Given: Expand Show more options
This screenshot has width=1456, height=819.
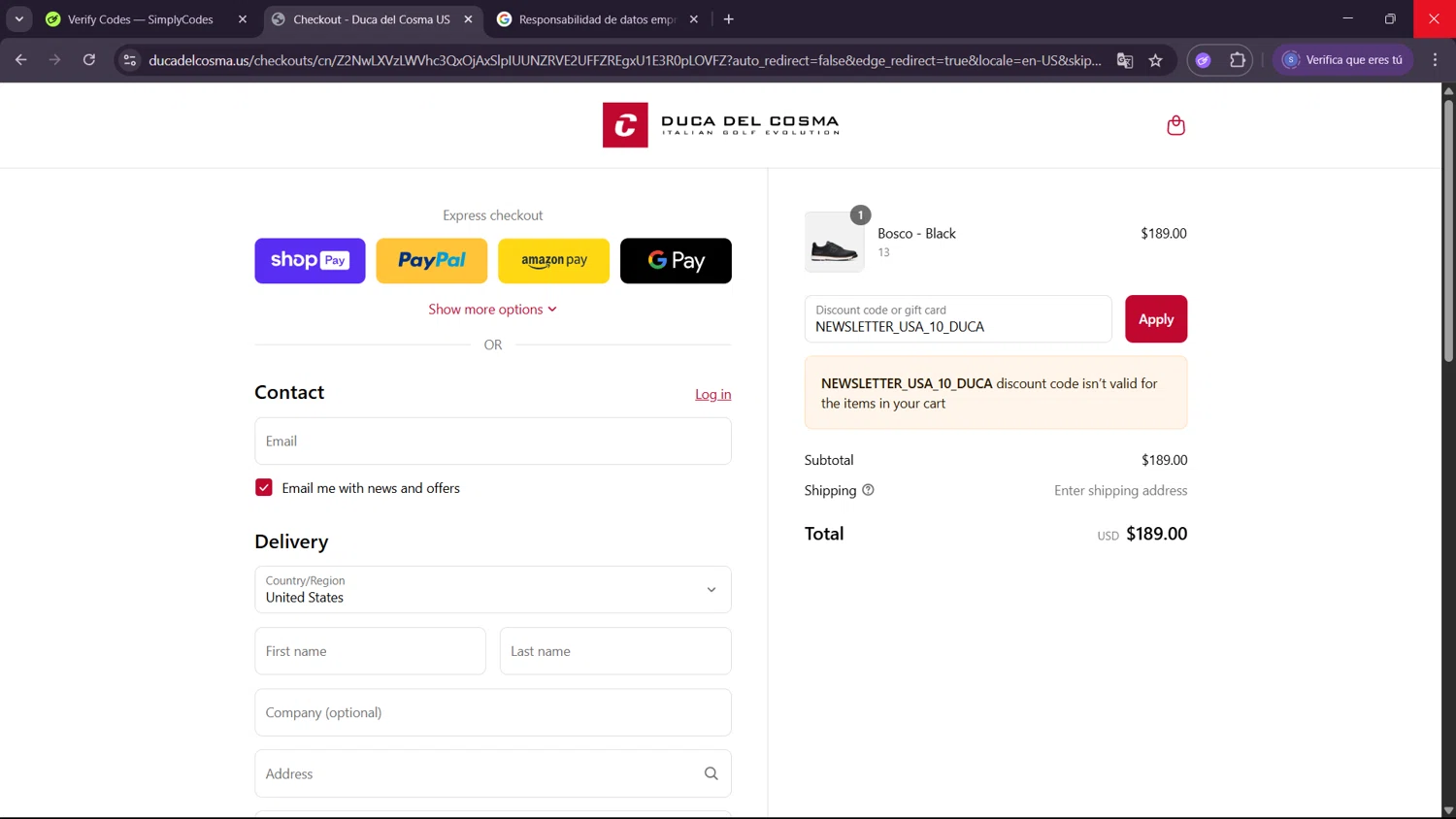Looking at the screenshot, I should 492,310.
